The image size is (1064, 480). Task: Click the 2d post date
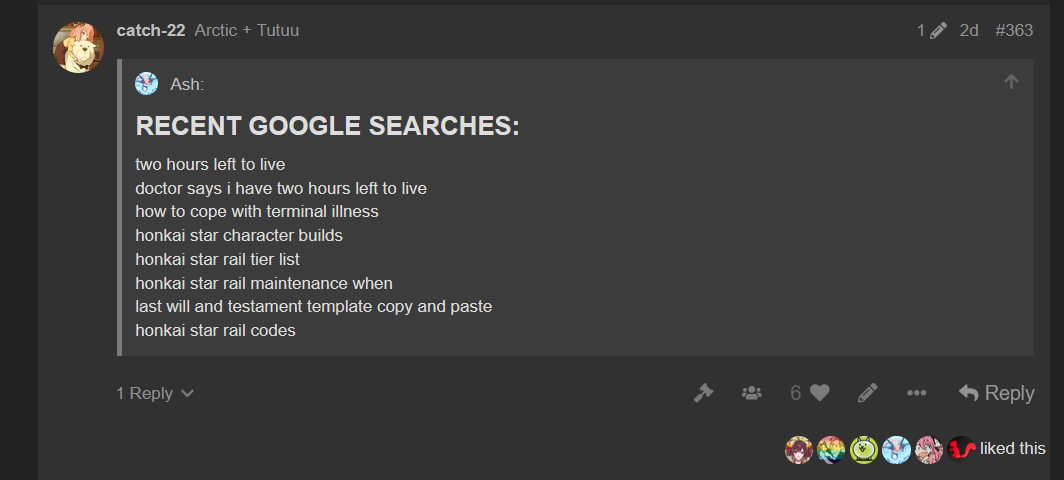[969, 31]
